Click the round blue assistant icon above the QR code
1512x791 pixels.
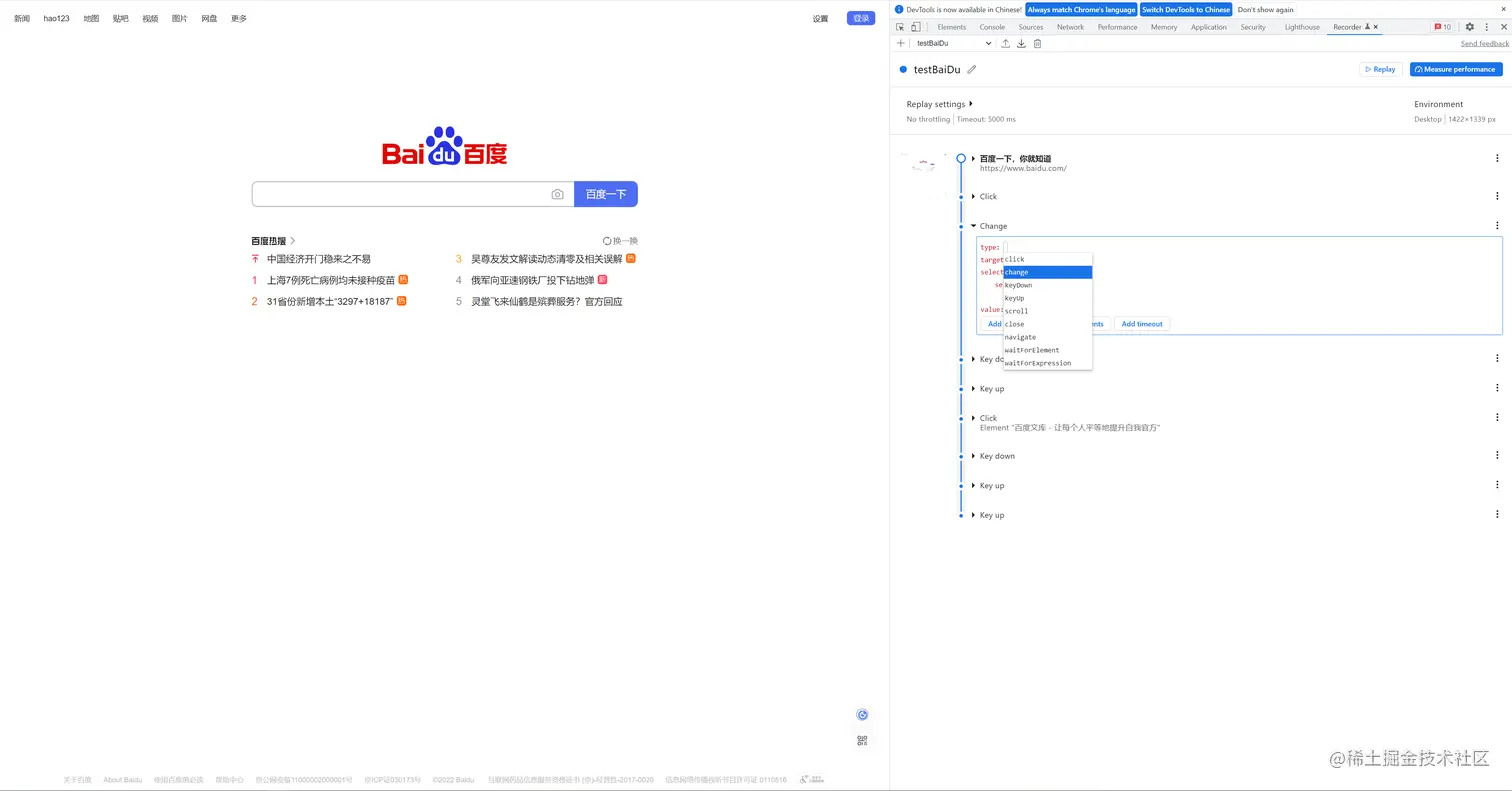pyautogui.click(x=862, y=714)
